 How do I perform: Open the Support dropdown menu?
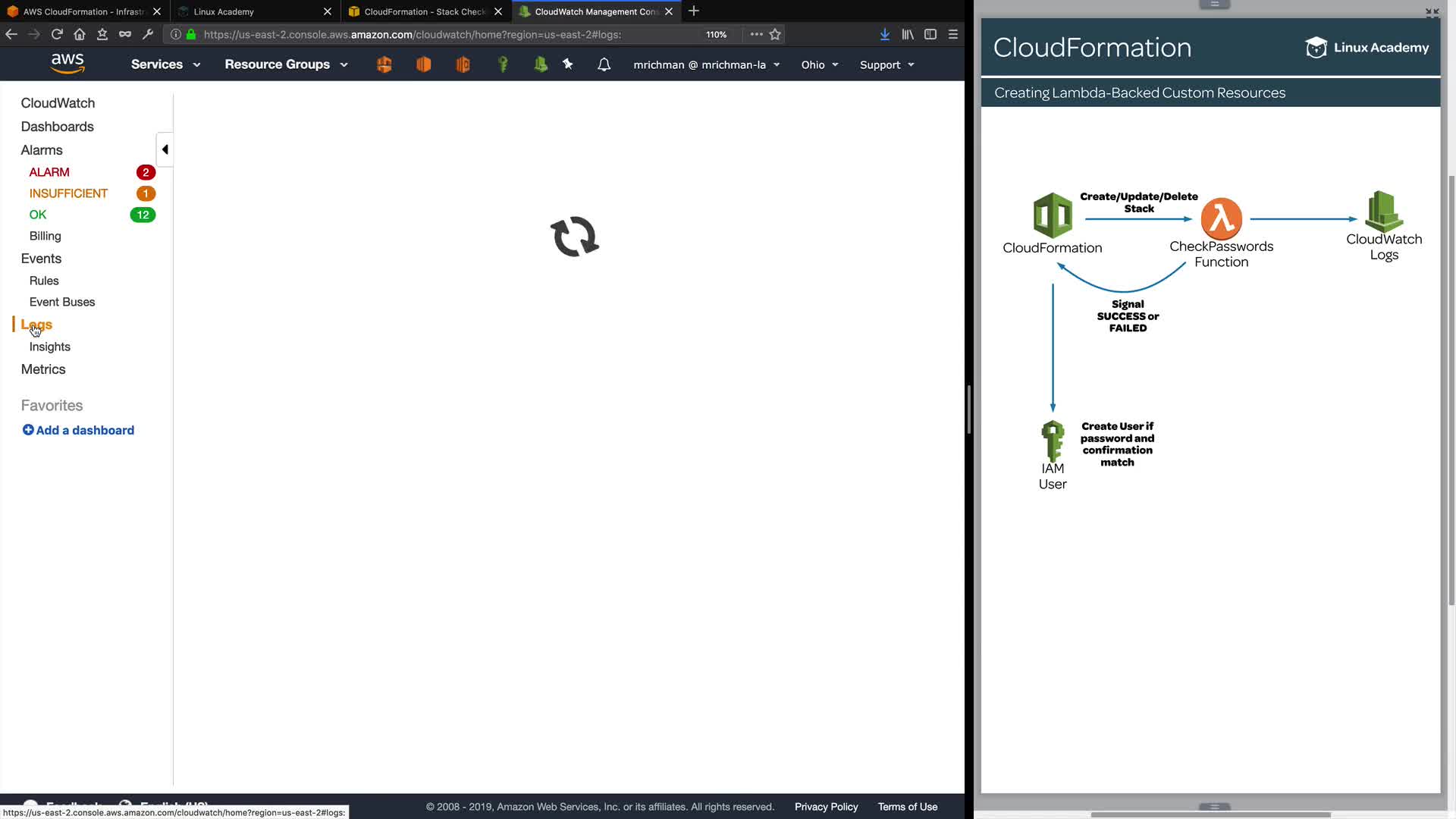[x=886, y=64]
